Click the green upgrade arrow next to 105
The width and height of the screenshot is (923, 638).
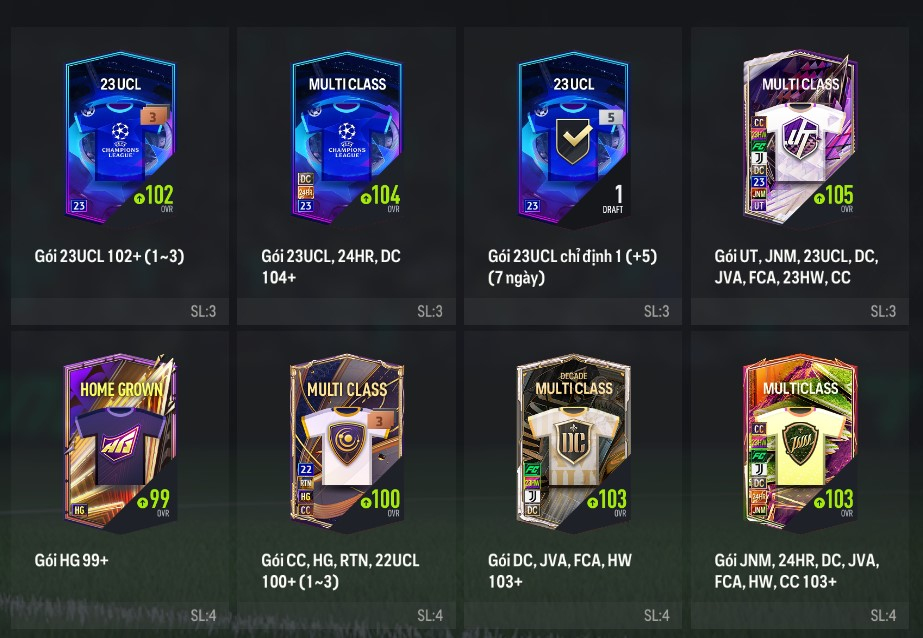819,198
